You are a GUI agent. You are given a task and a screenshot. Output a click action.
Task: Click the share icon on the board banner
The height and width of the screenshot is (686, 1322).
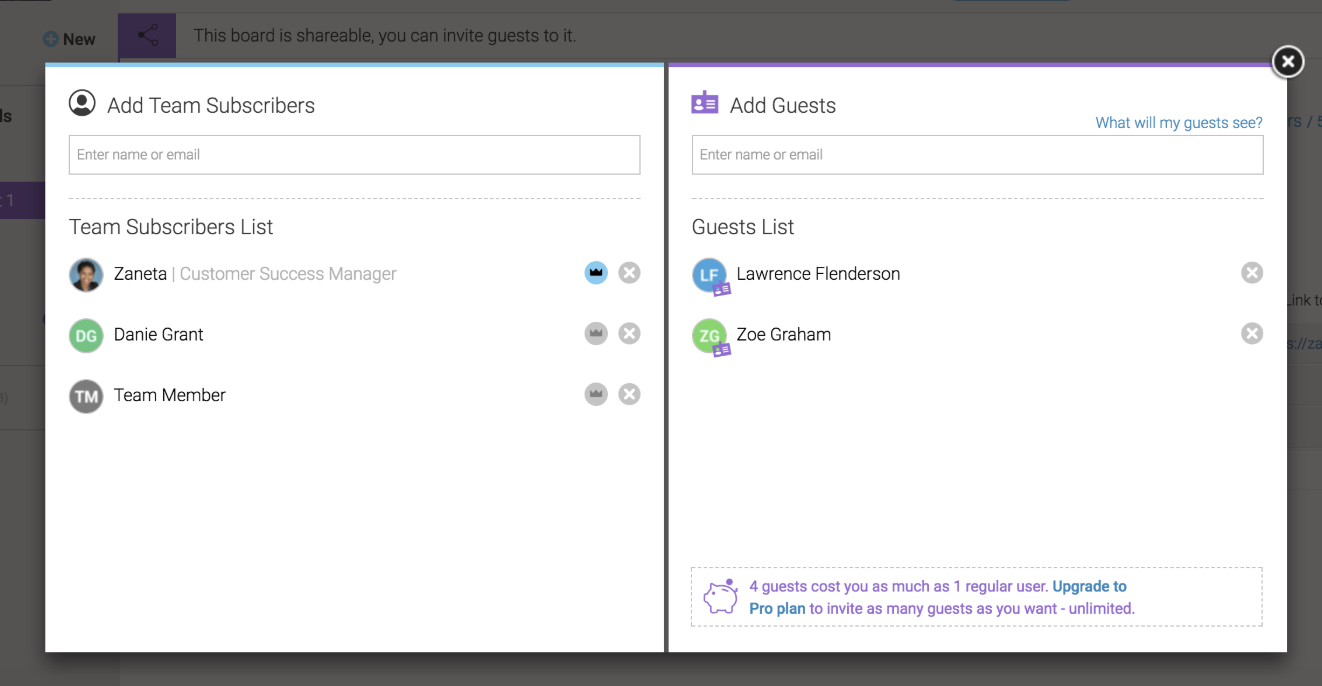click(x=147, y=36)
